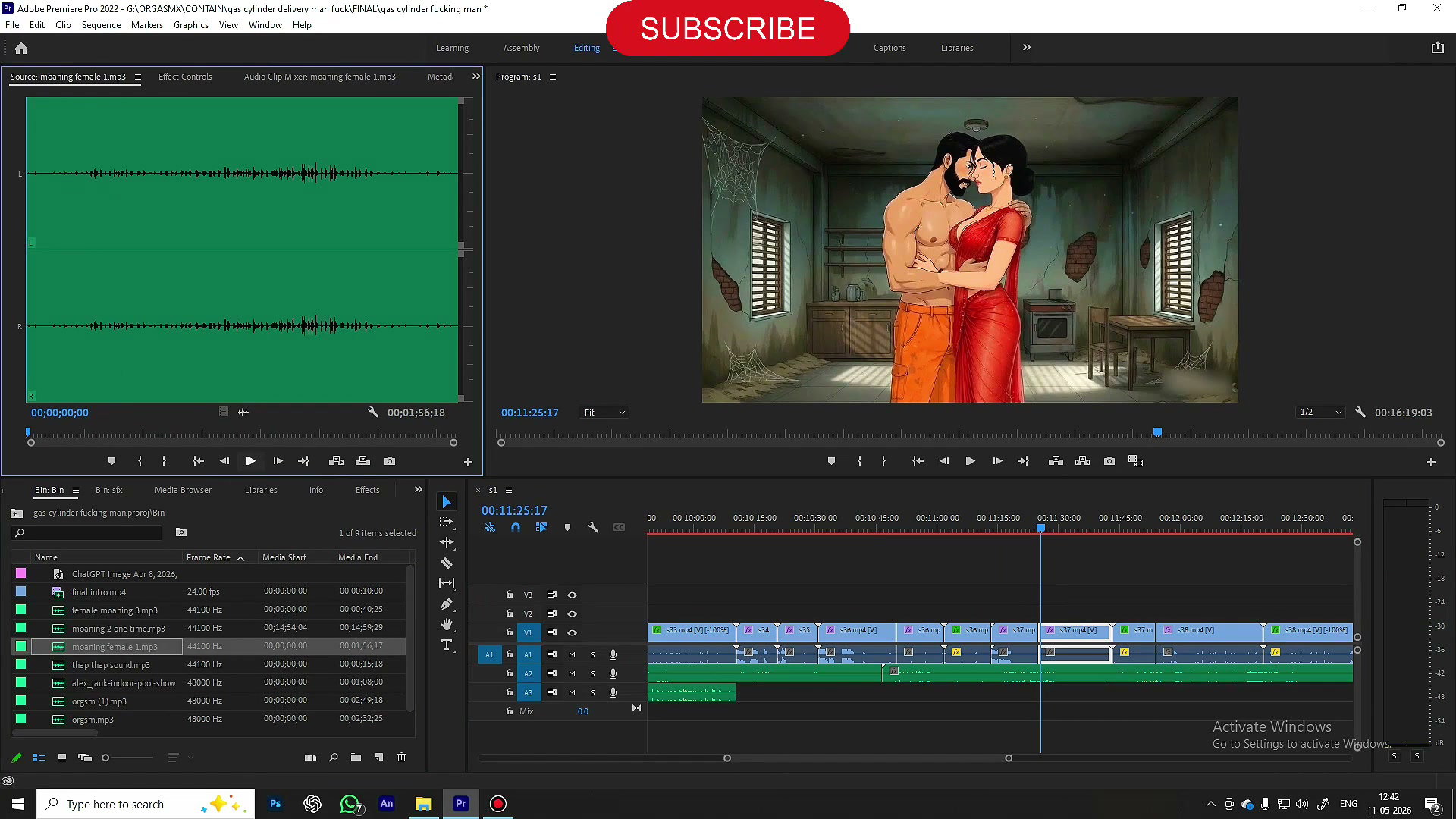
Task: Switch to Captions workspace
Action: [890, 48]
